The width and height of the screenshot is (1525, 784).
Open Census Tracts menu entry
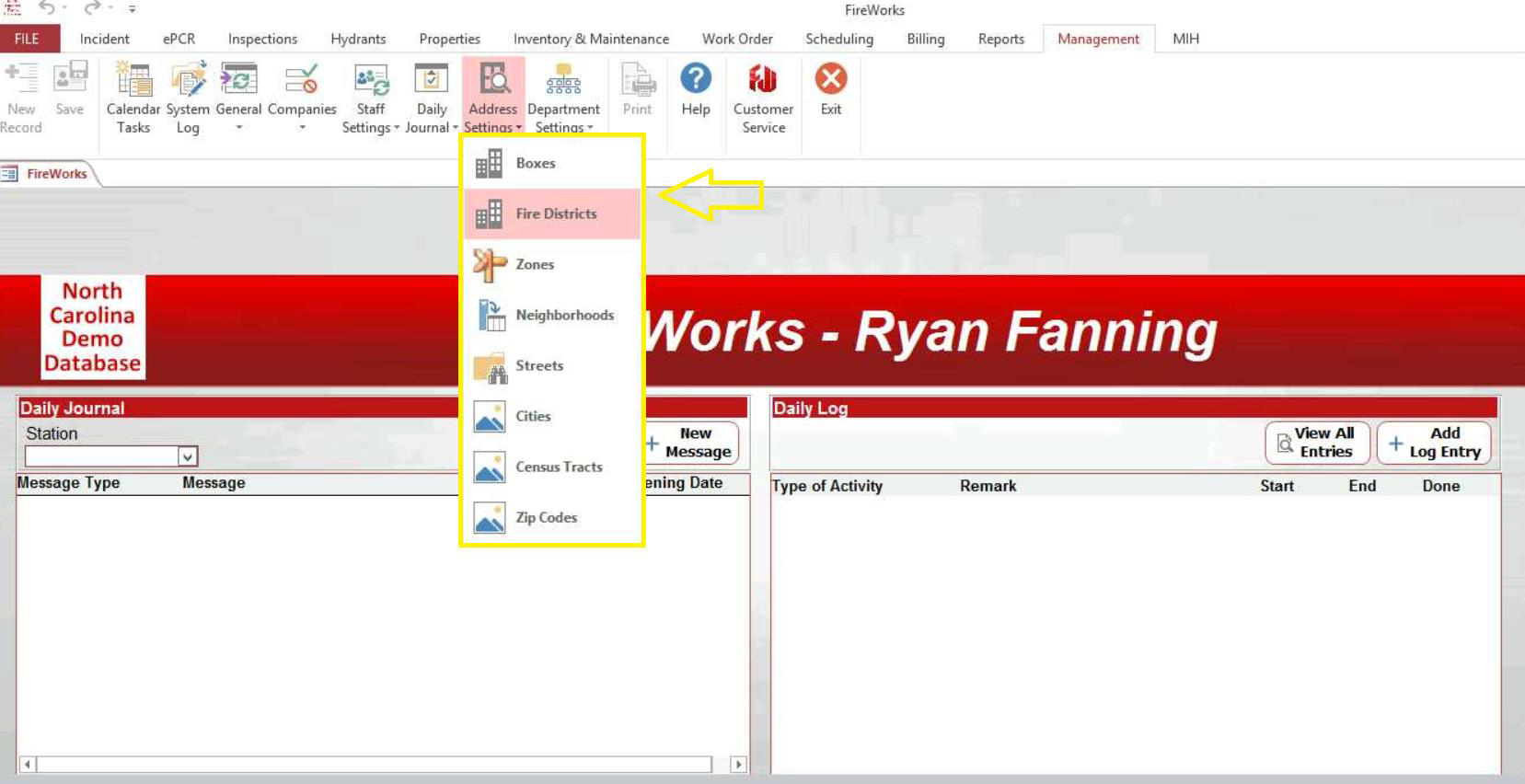pyautogui.click(x=552, y=467)
